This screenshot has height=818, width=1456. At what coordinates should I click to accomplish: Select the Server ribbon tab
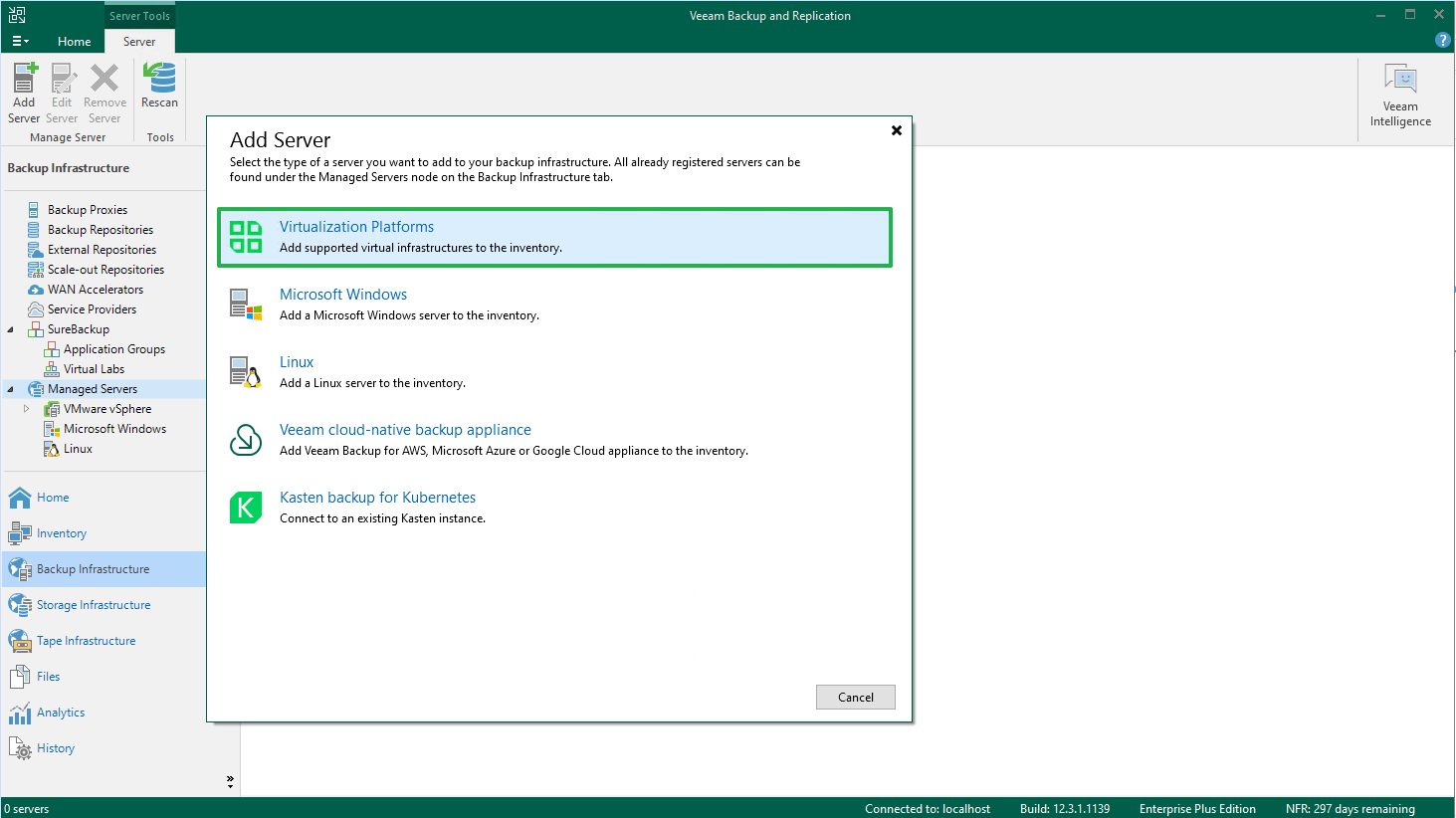pos(139,41)
